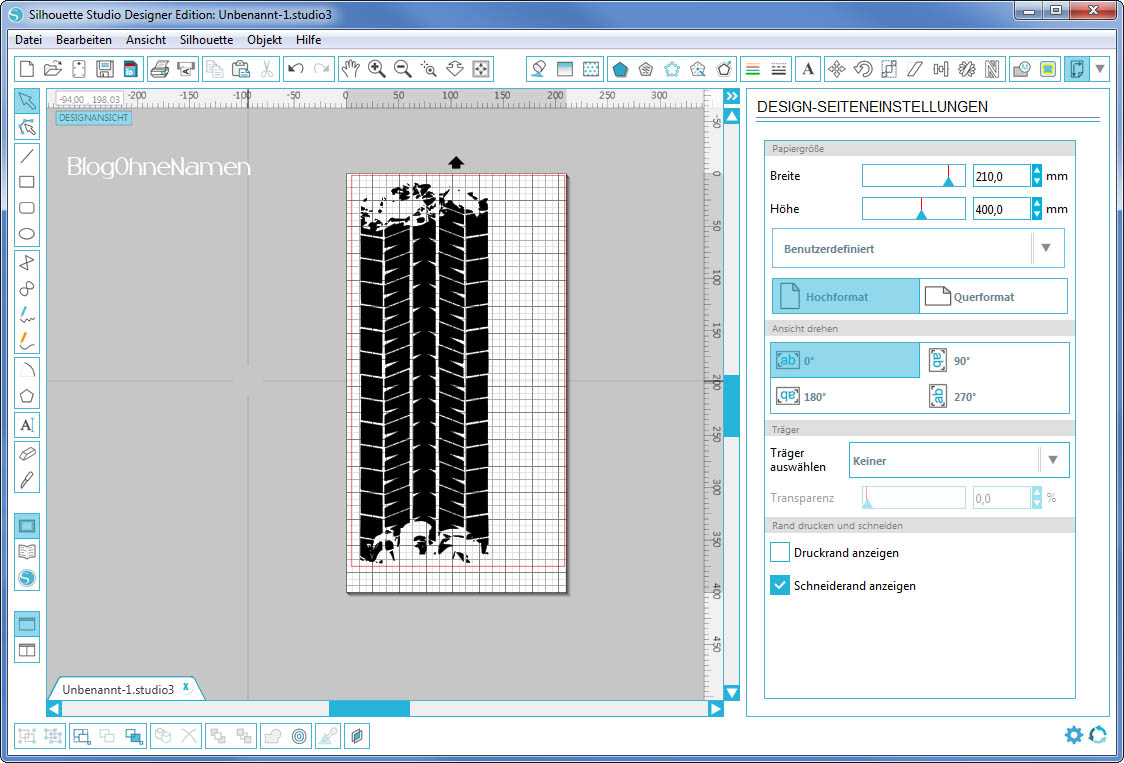The image size is (1124, 763).
Task: Expand the Träger auswählen dropdown
Action: 958,461
